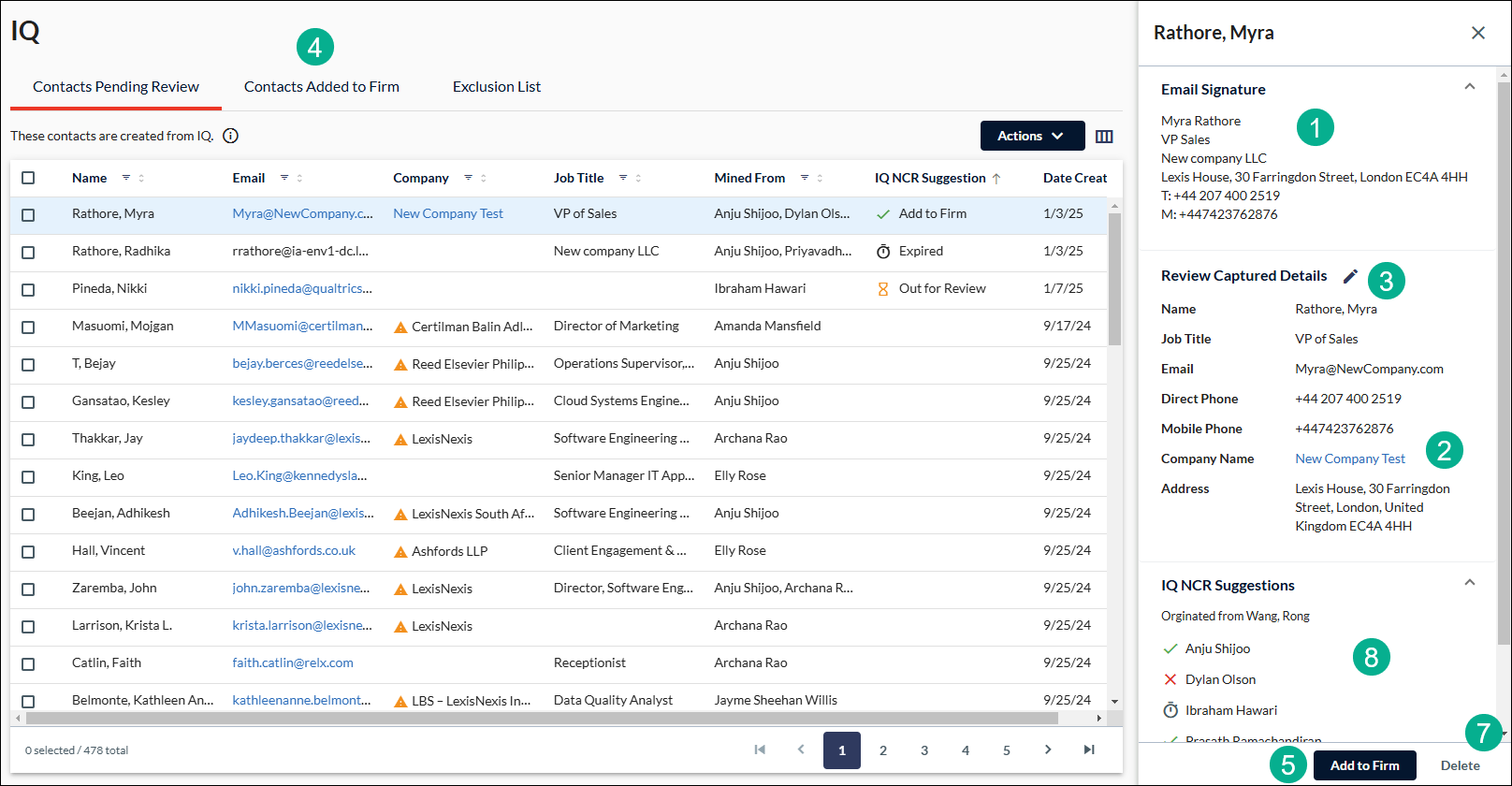Check the box for Catlin, Faith
The width and height of the screenshot is (1512, 786).
(28, 664)
